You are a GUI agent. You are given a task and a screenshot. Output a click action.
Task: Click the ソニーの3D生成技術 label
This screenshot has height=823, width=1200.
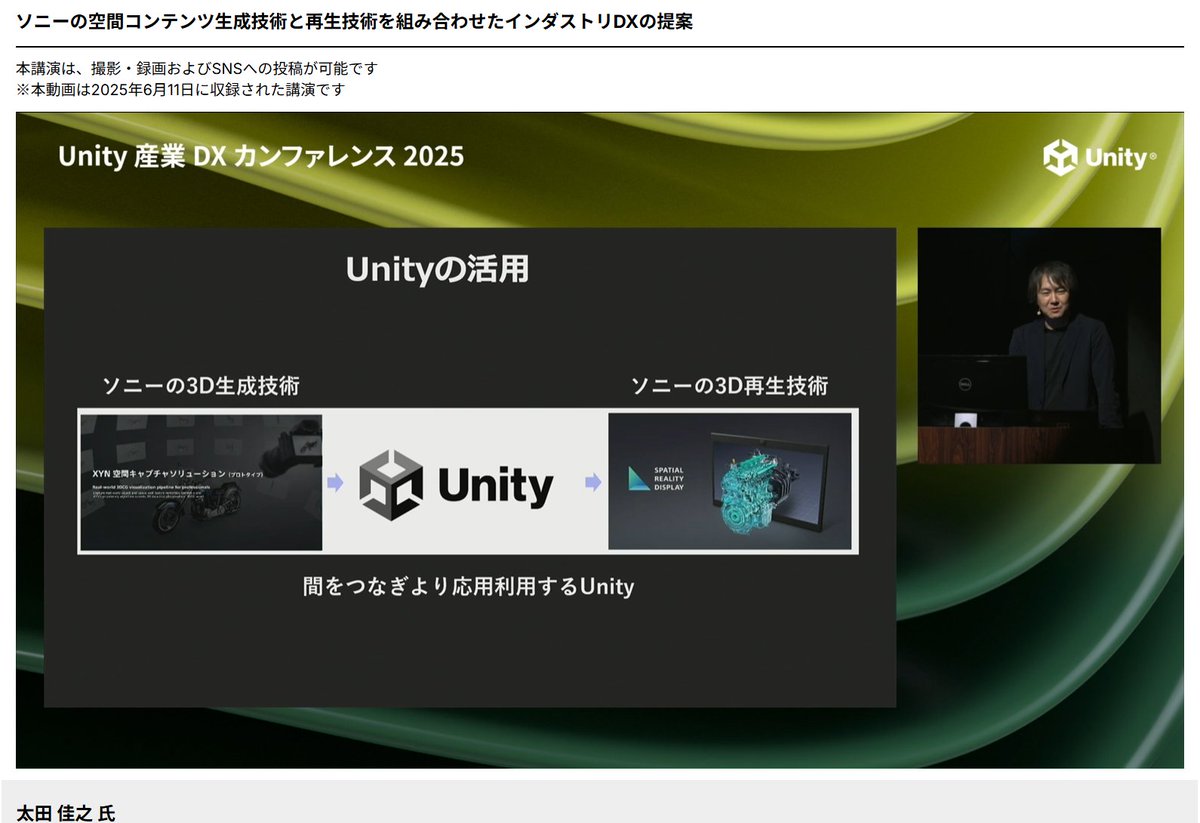(x=201, y=386)
